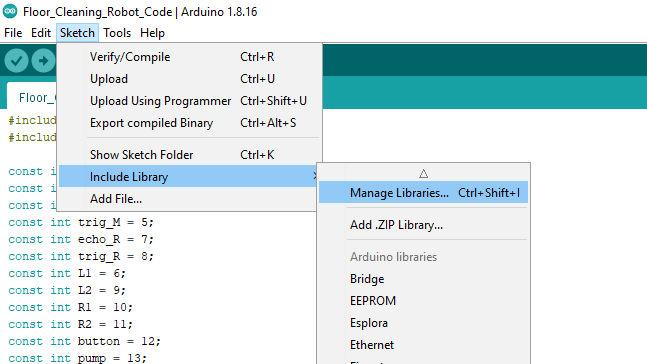Select Show Sketch Folder

click(x=189, y=155)
